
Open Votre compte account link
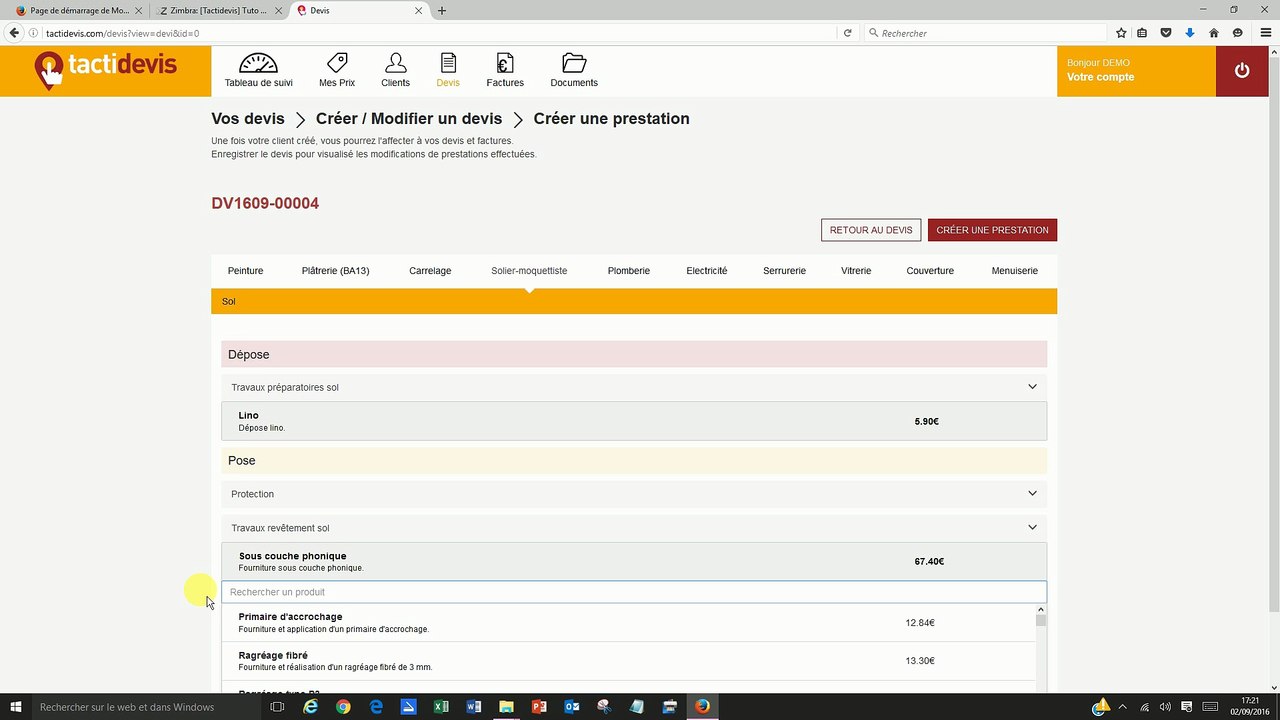click(1100, 77)
